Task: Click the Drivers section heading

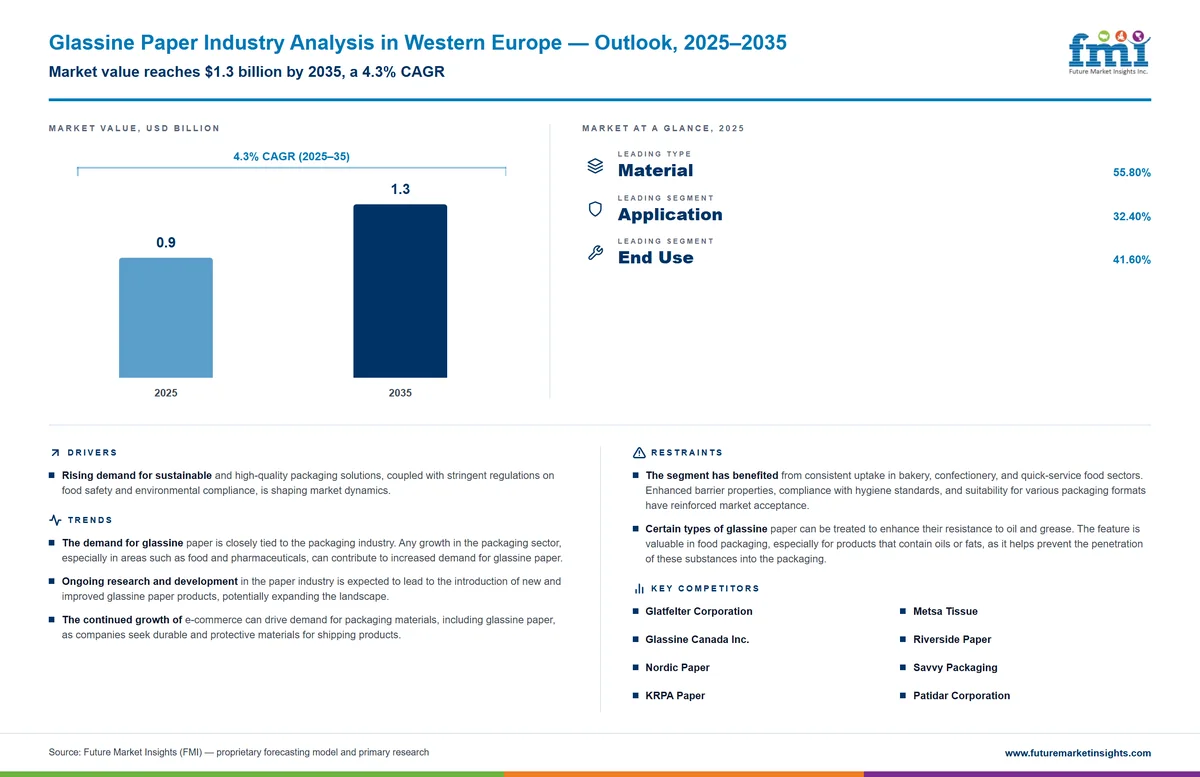Action: (92, 453)
